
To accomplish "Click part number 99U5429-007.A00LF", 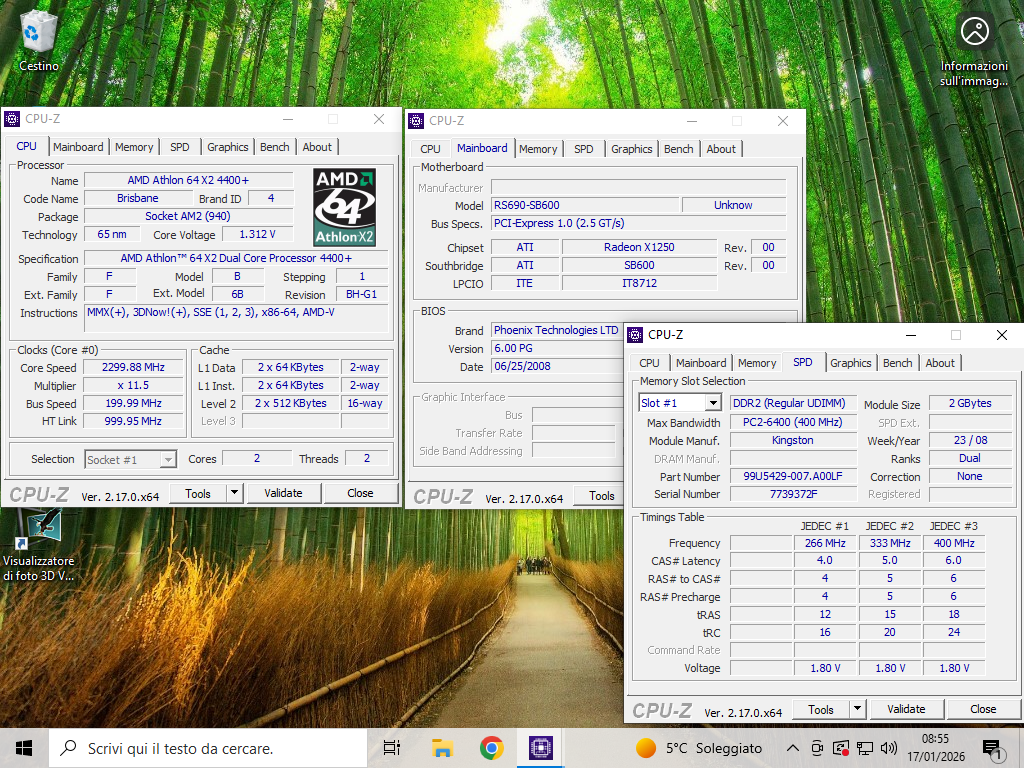I will point(793,476).
